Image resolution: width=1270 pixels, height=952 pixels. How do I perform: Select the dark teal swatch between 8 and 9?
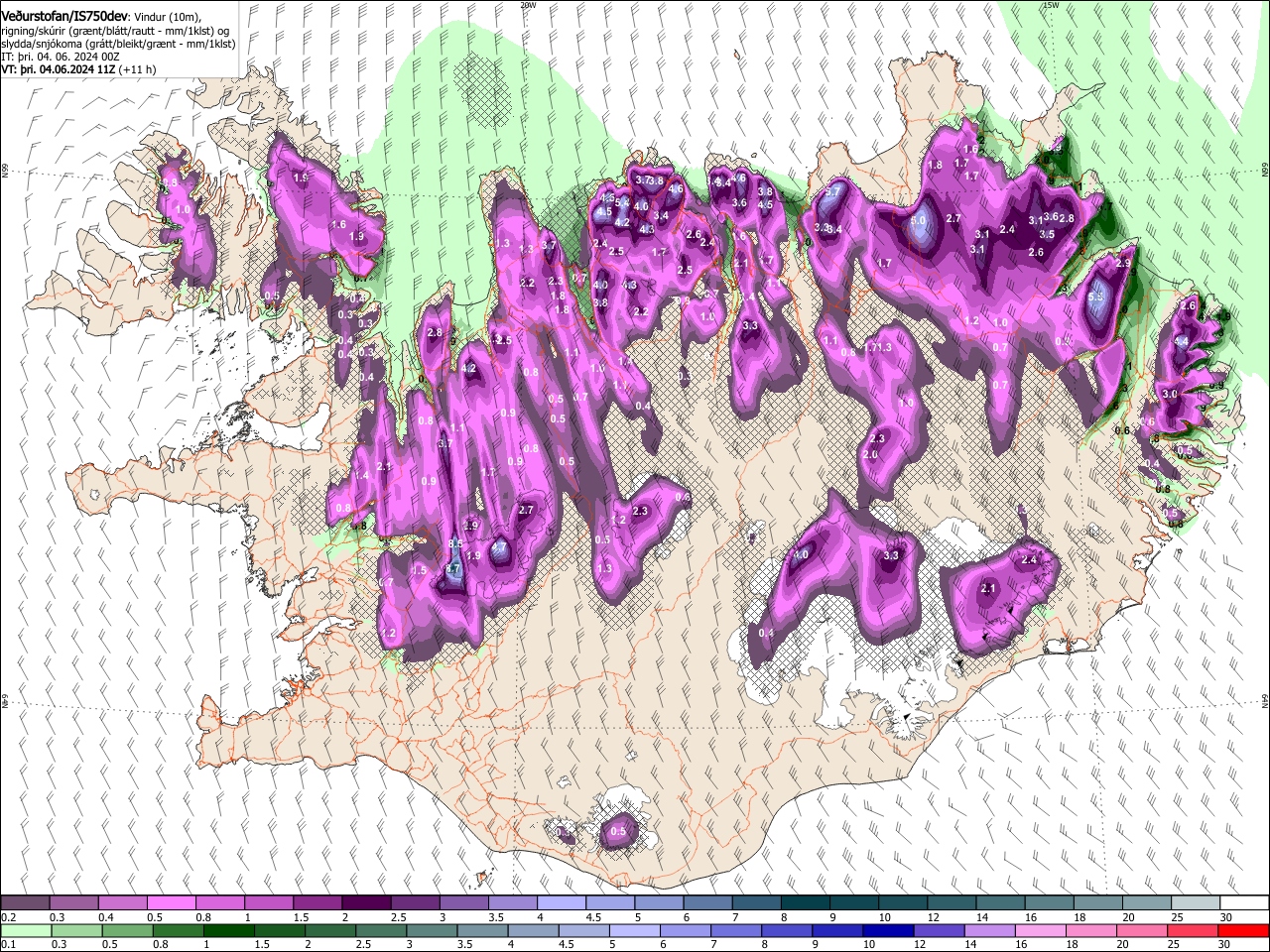coord(806,903)
